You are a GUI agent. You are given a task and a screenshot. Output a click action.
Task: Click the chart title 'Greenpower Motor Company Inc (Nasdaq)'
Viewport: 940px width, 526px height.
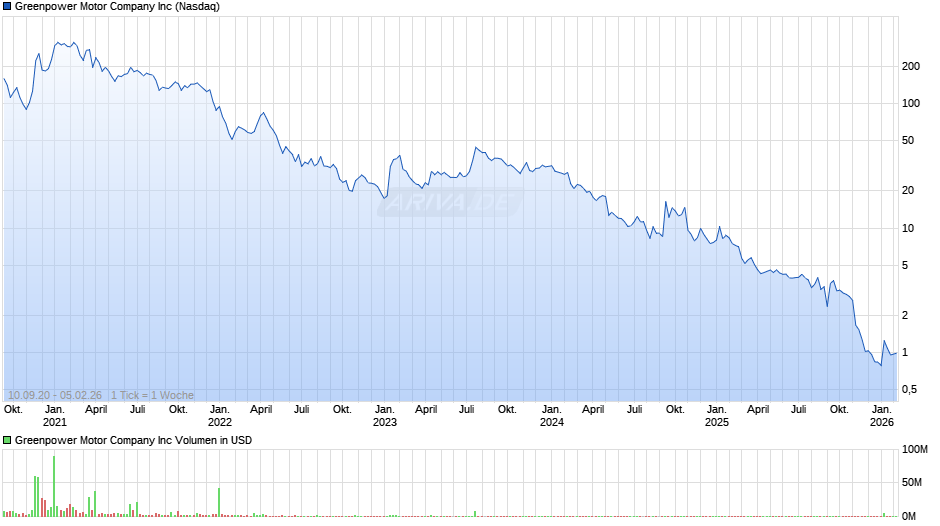117,7
